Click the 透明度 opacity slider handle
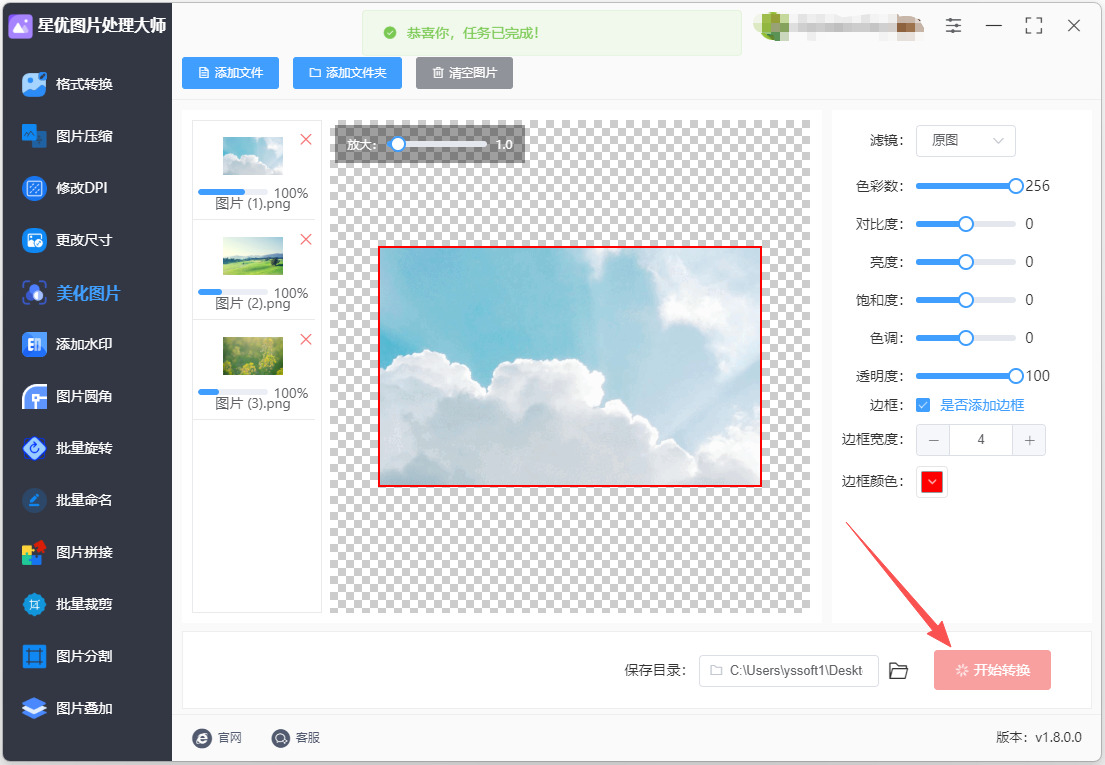This screenshot has width=1105, height=765. [1016, 376]
